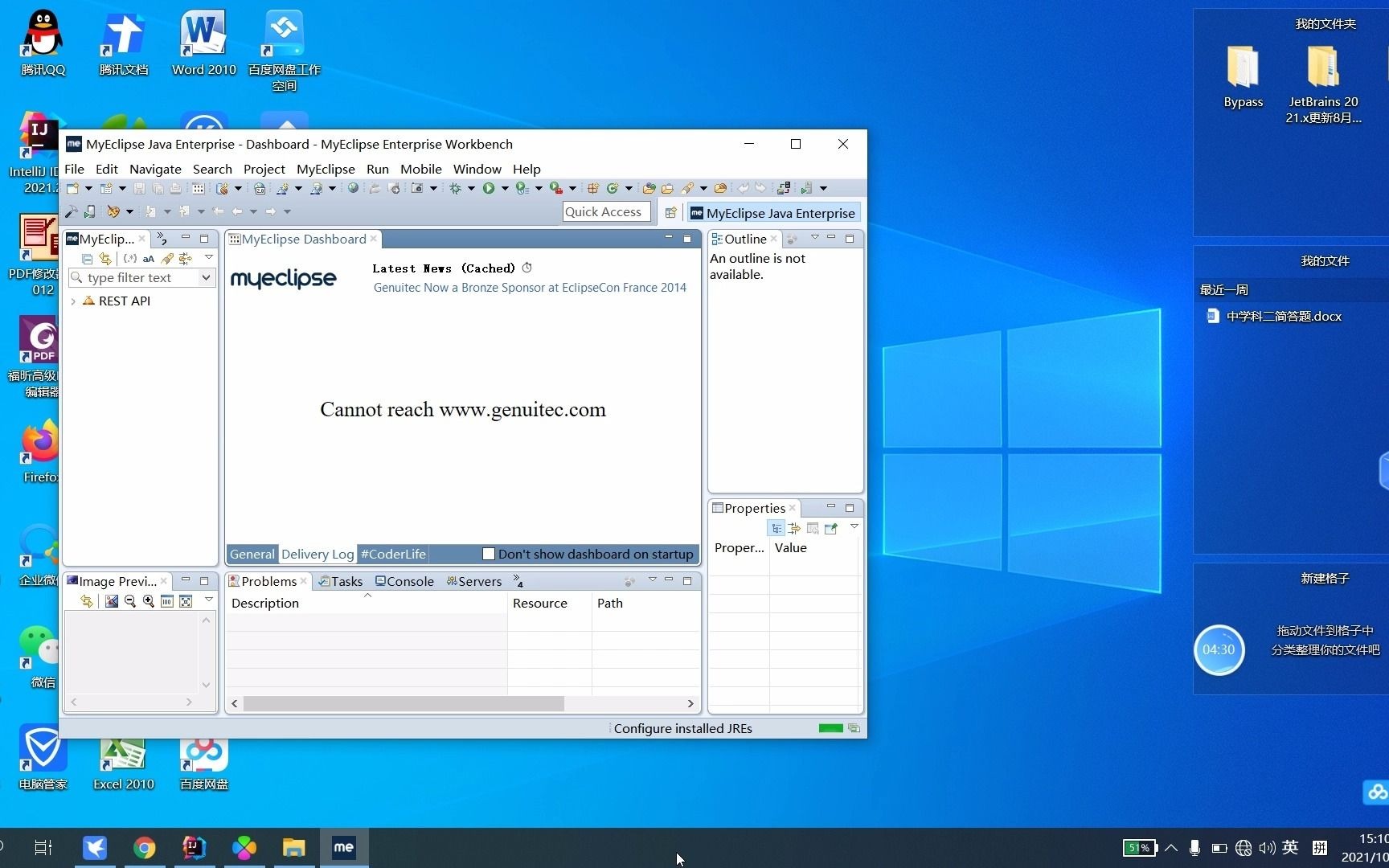Switch to the Console tab
1389x868 pixels.
click(405, 581)
